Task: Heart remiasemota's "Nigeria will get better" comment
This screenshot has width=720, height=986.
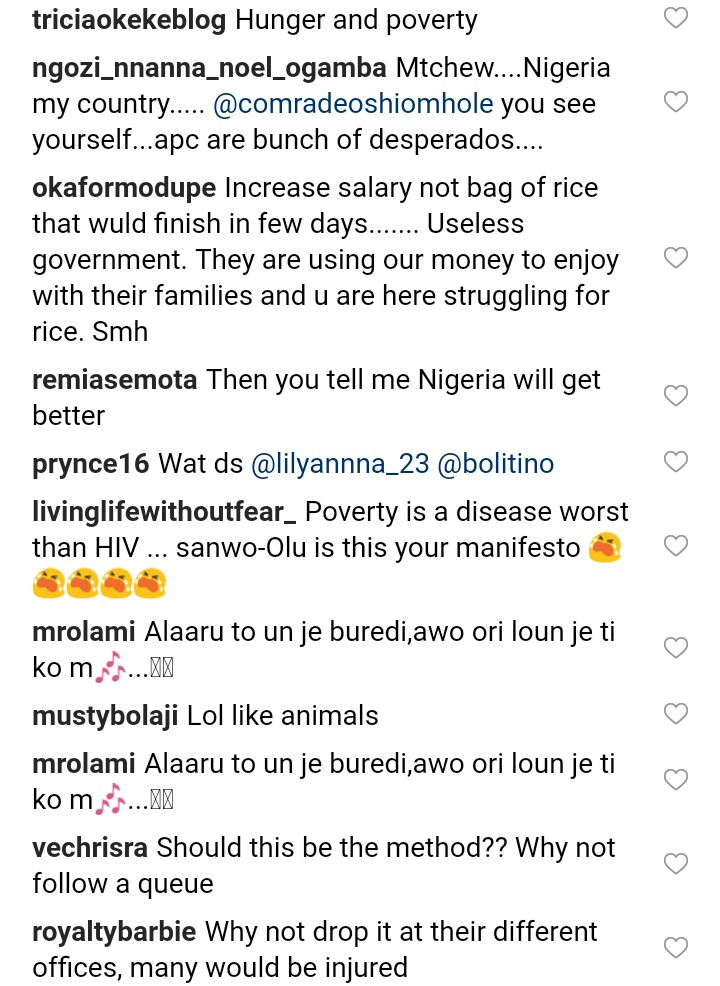Action: point(676,396)
